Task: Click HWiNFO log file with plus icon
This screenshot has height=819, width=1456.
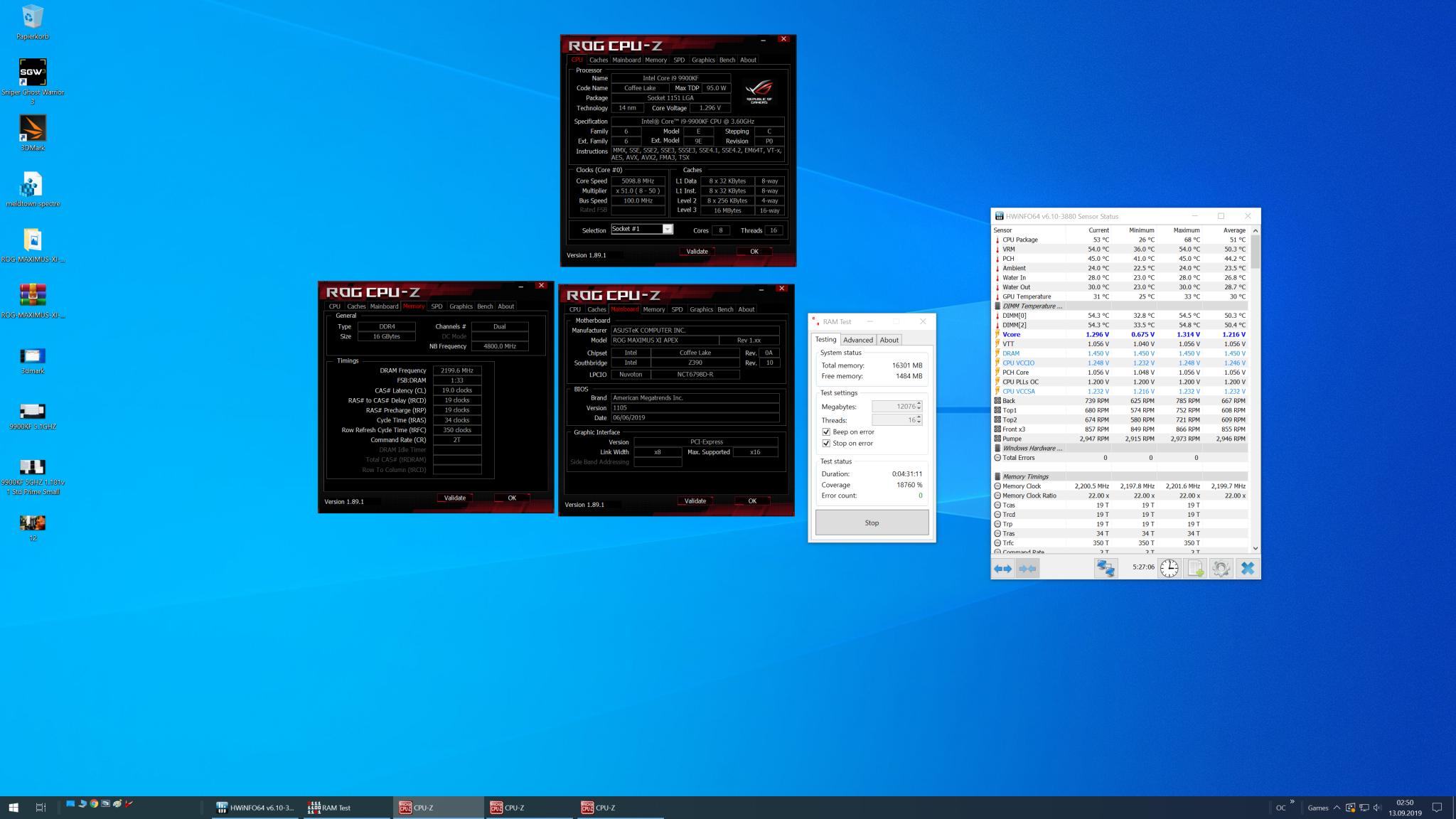Action: (1195, 568)
